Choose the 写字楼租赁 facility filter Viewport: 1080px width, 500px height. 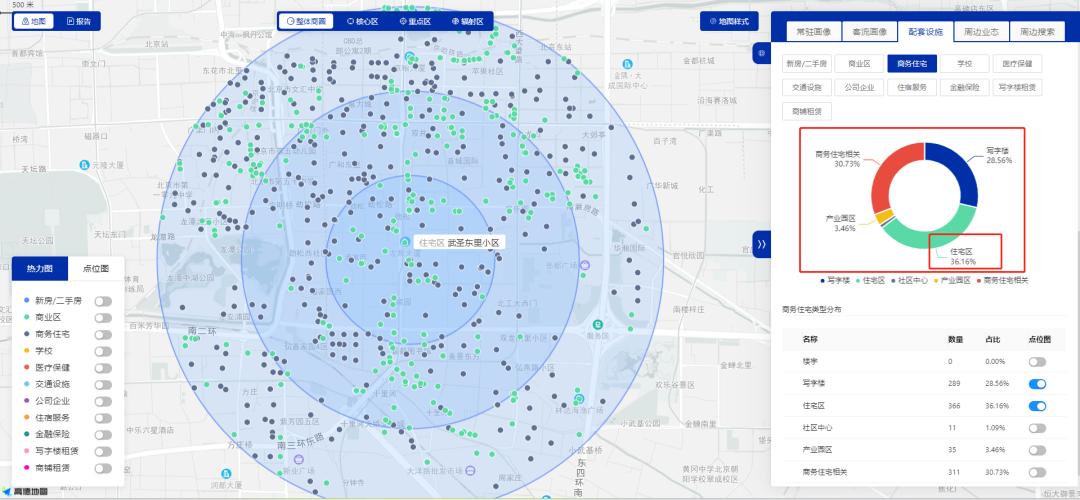tap(1017, 87)
